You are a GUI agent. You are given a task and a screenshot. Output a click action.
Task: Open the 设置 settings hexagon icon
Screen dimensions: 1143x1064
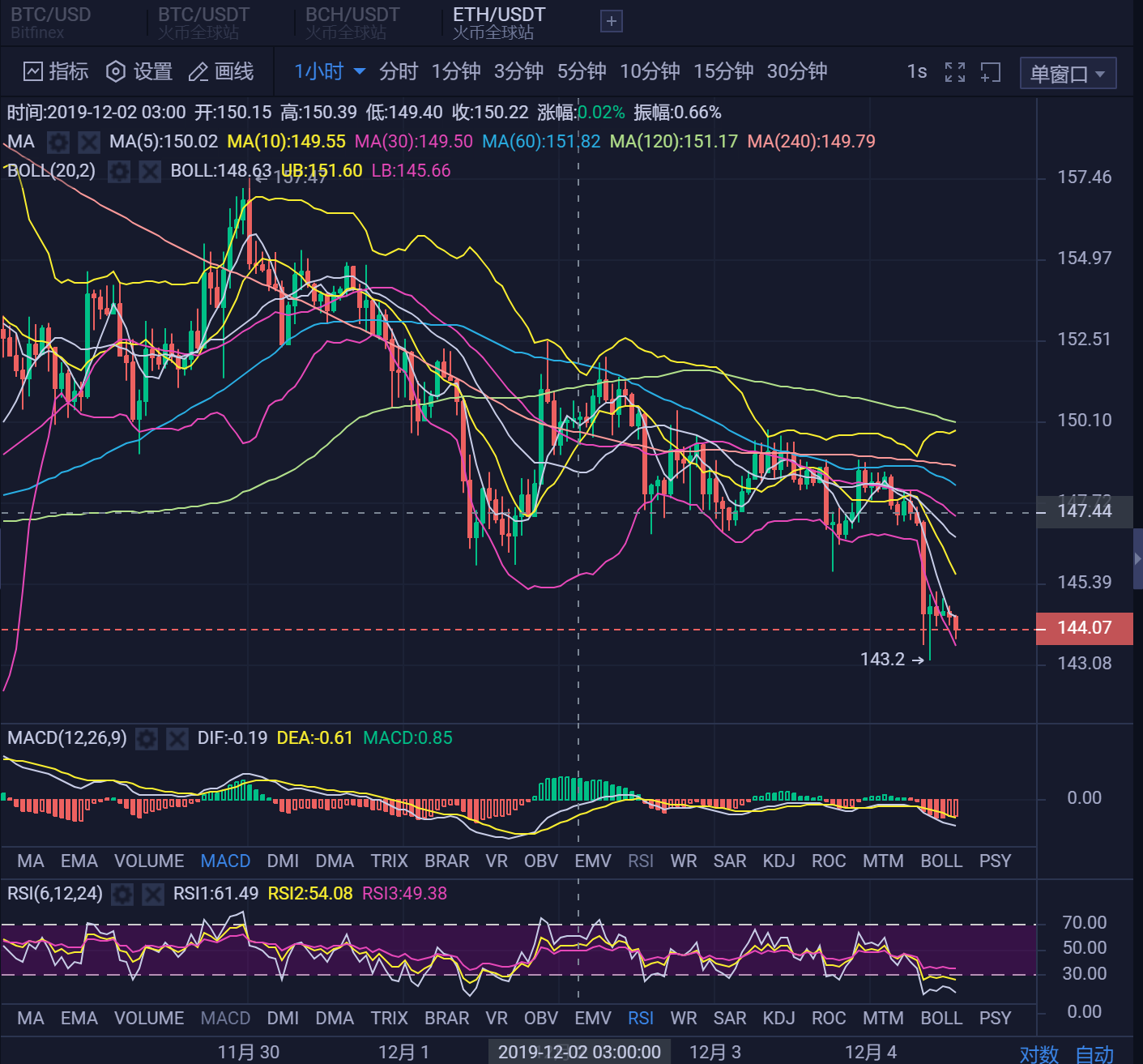click(x=116, y=72)
